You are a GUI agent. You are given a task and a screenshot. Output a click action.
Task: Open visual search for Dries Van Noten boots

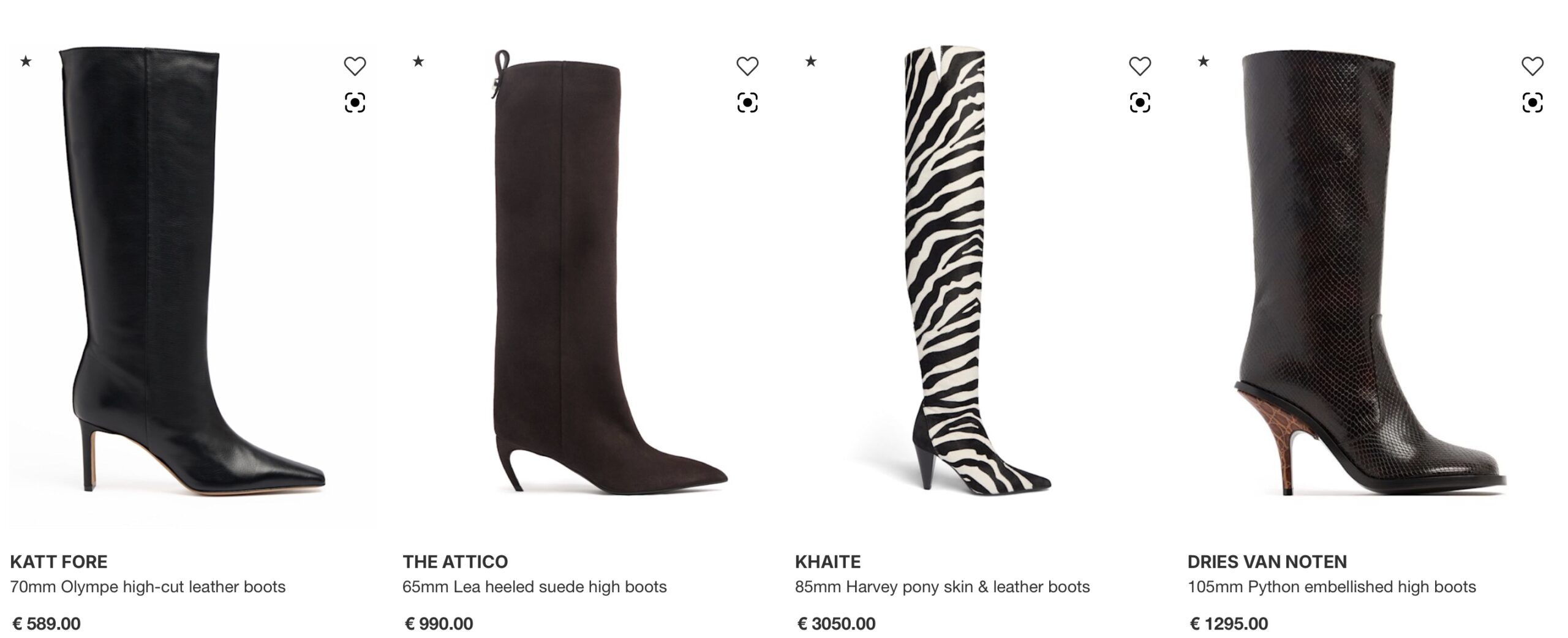click(1532, 102)
